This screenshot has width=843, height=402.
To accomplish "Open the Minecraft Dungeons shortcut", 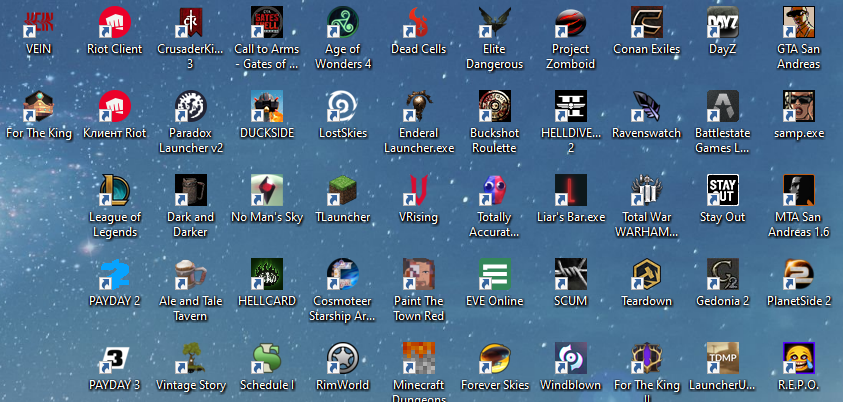I will click(419, 358).
